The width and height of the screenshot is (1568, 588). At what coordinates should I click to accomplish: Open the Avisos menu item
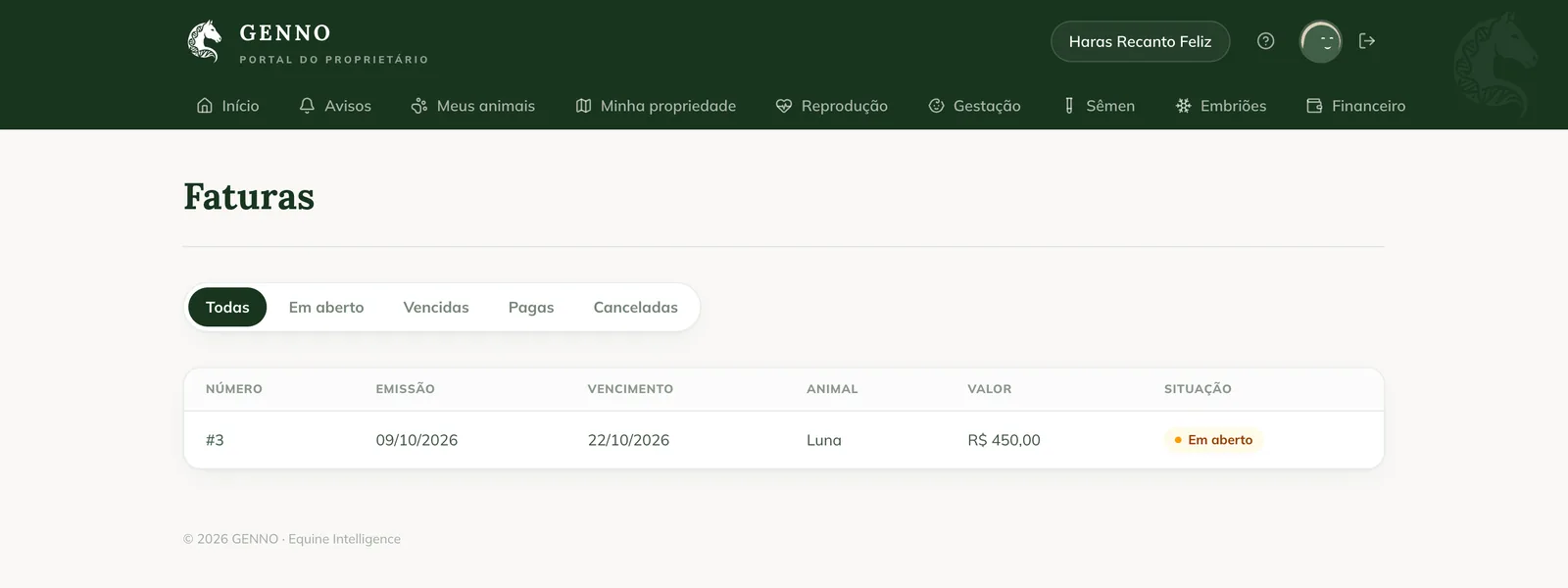pos(335,106)
